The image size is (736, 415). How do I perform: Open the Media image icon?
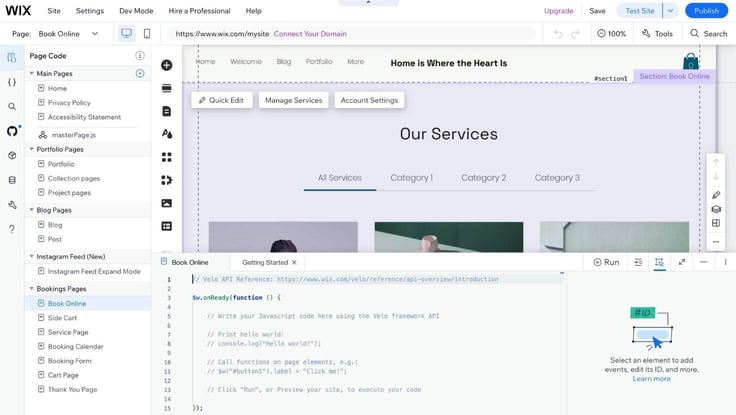[167, 203]
